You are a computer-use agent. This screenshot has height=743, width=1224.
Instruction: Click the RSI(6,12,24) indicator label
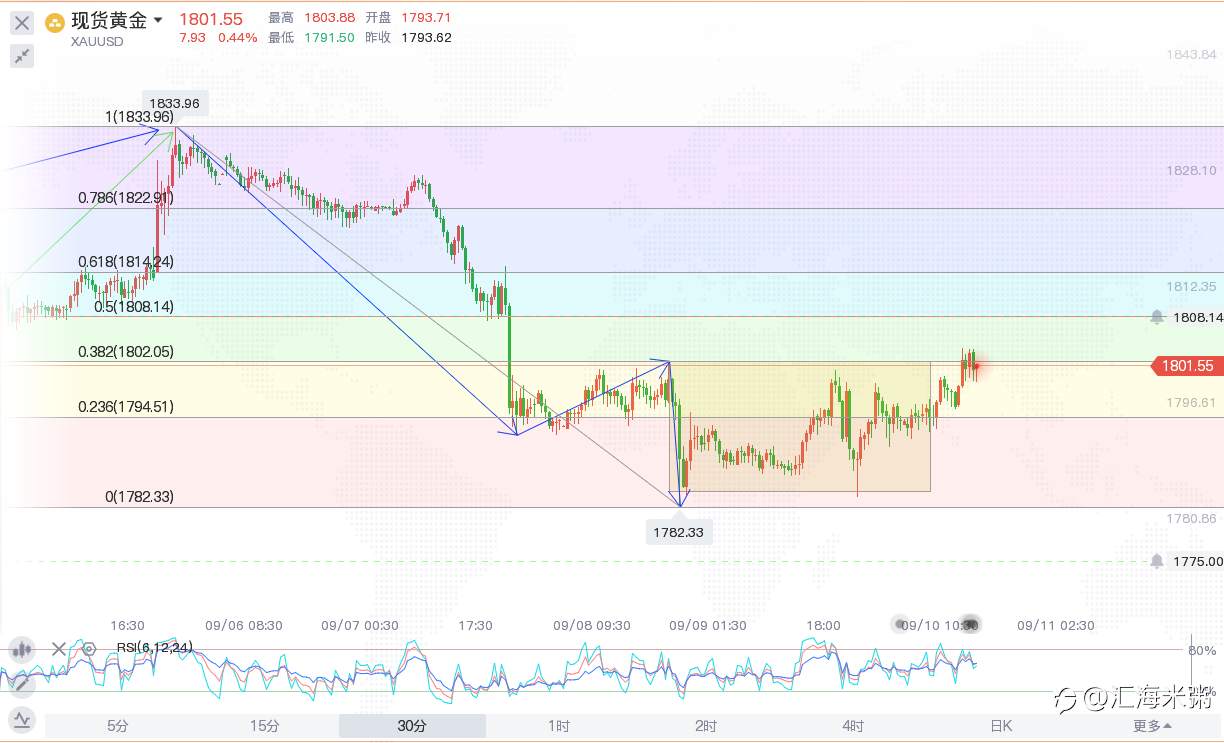153,648
